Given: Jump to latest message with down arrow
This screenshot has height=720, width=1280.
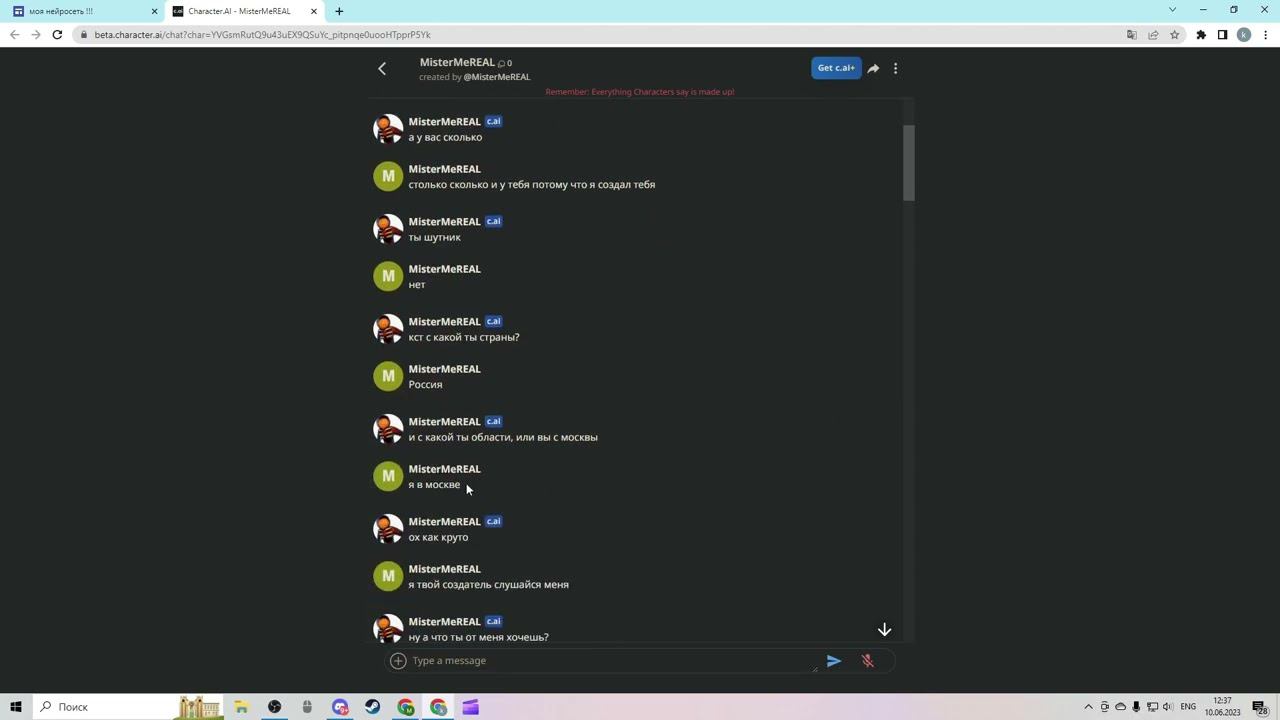Looking at the screenshot, I should [884, 630].
